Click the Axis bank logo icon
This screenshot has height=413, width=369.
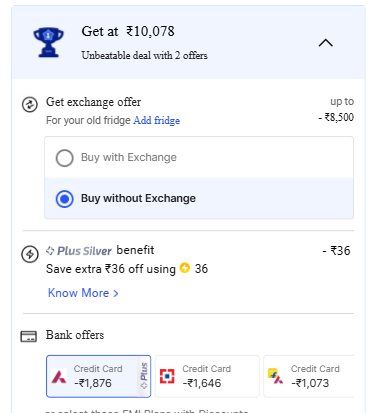coord(59,377)
